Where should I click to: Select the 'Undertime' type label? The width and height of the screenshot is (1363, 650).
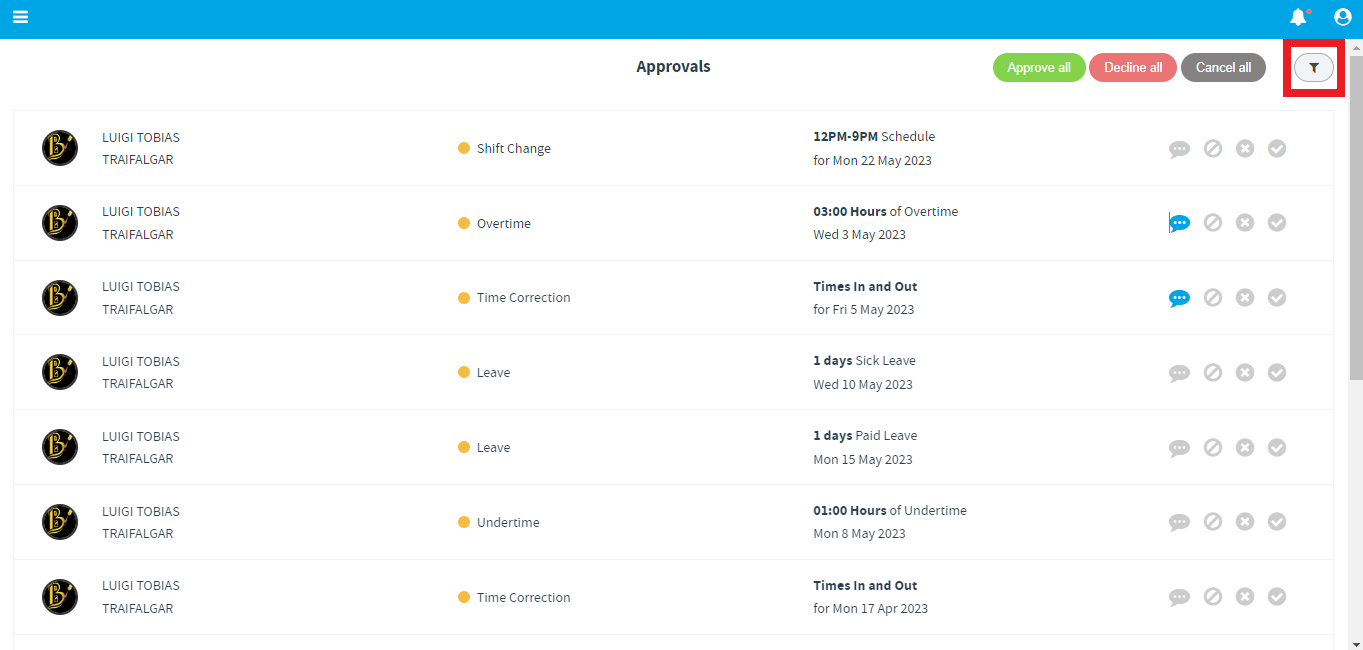pos(508,522)
